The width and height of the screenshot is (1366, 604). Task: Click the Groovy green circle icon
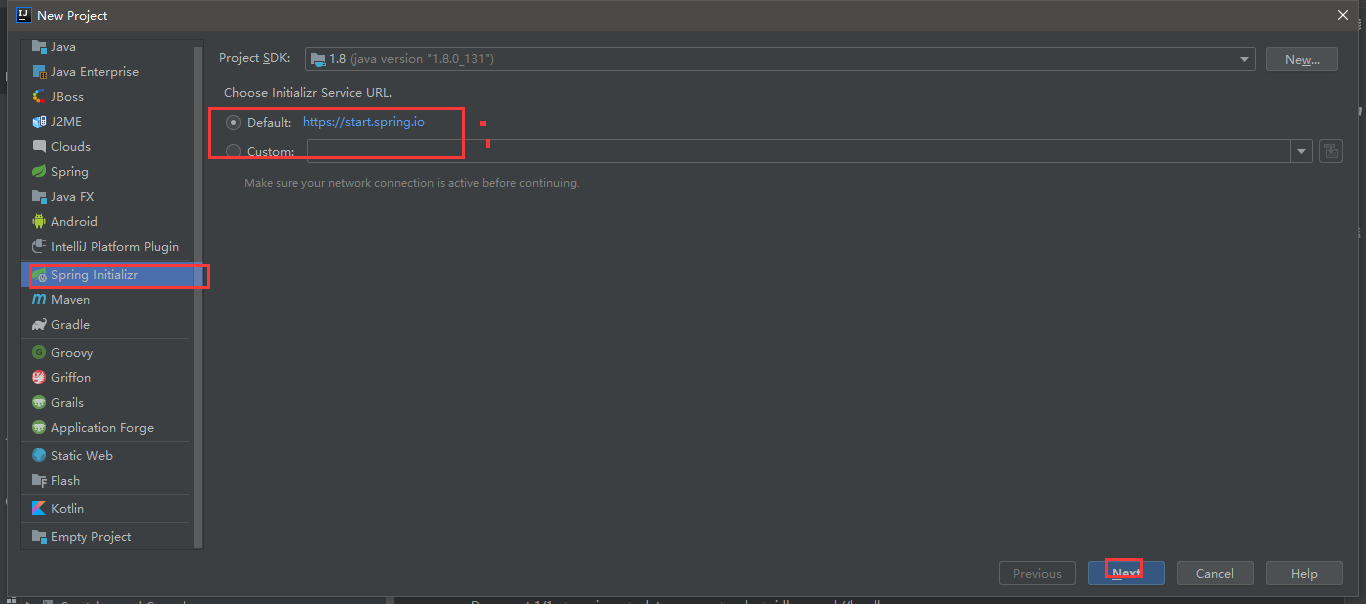39,353
